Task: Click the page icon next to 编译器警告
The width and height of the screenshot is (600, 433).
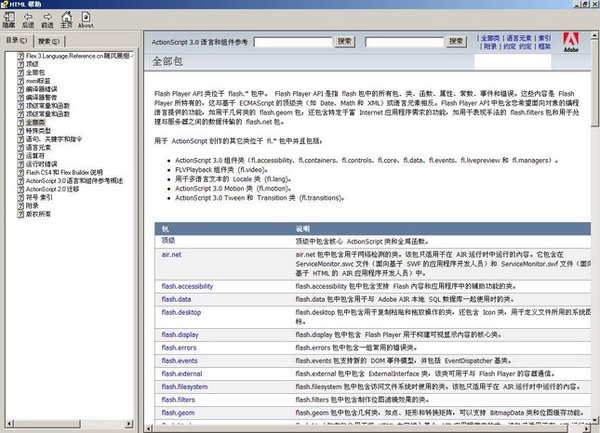Action: click(21, 98)
